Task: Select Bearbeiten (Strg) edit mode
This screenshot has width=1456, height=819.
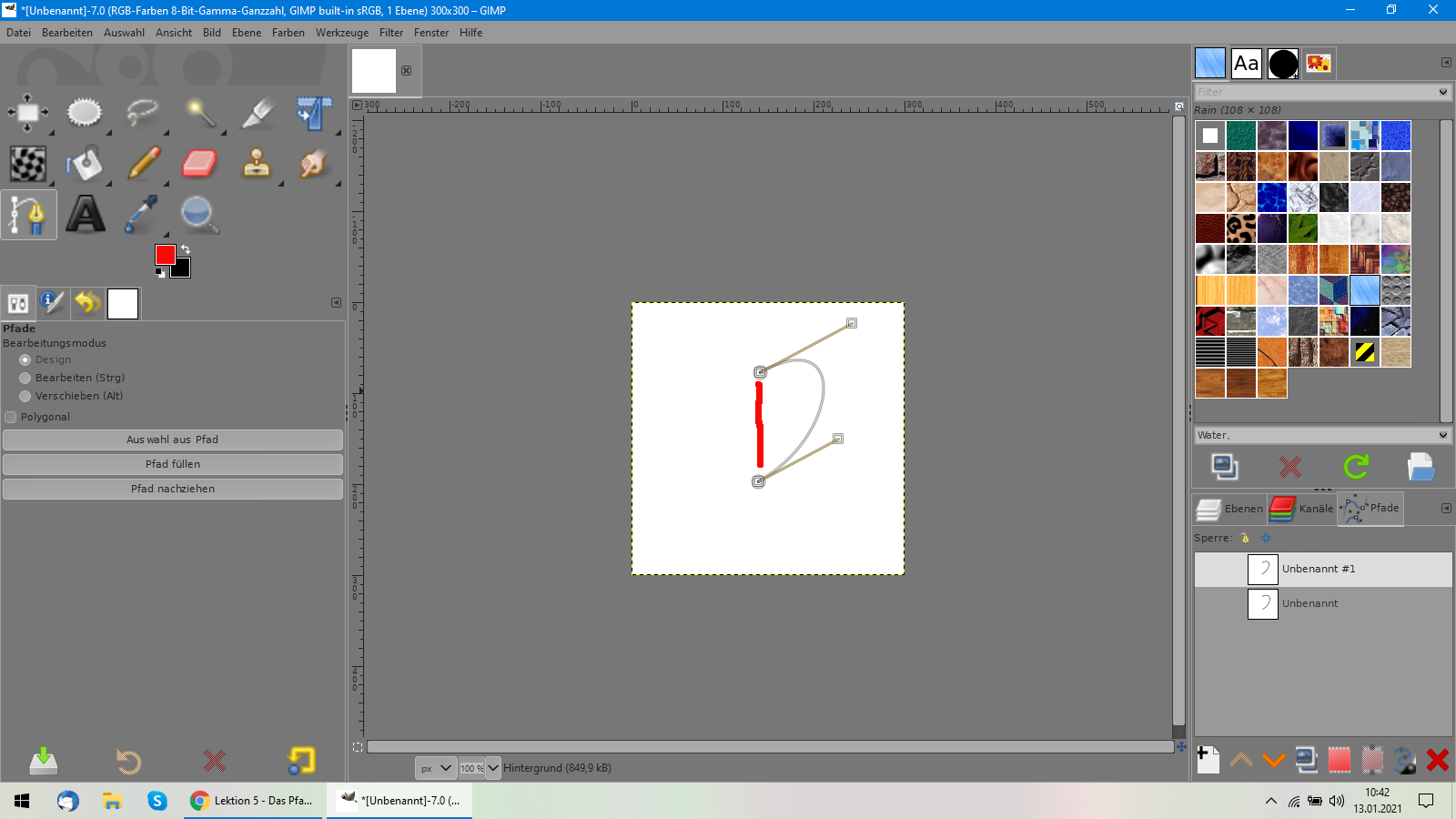Action: tap(25, 379)
